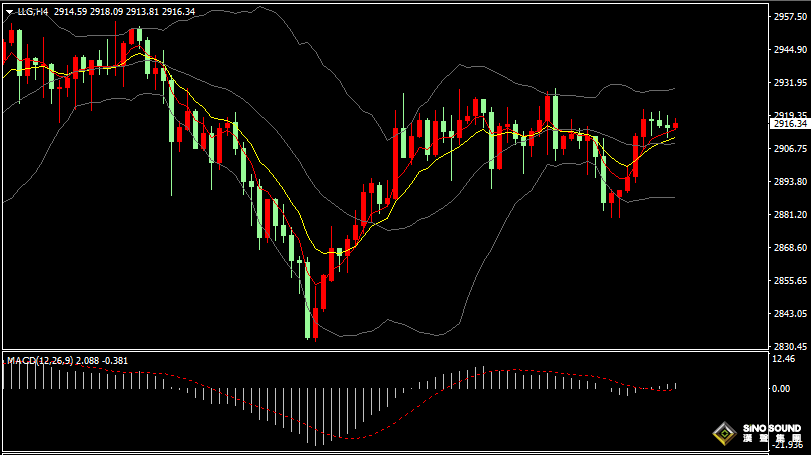Click the 2944.90 price axis label
The width and height of the screenshot is (811, 455).
tap(790, 50)
